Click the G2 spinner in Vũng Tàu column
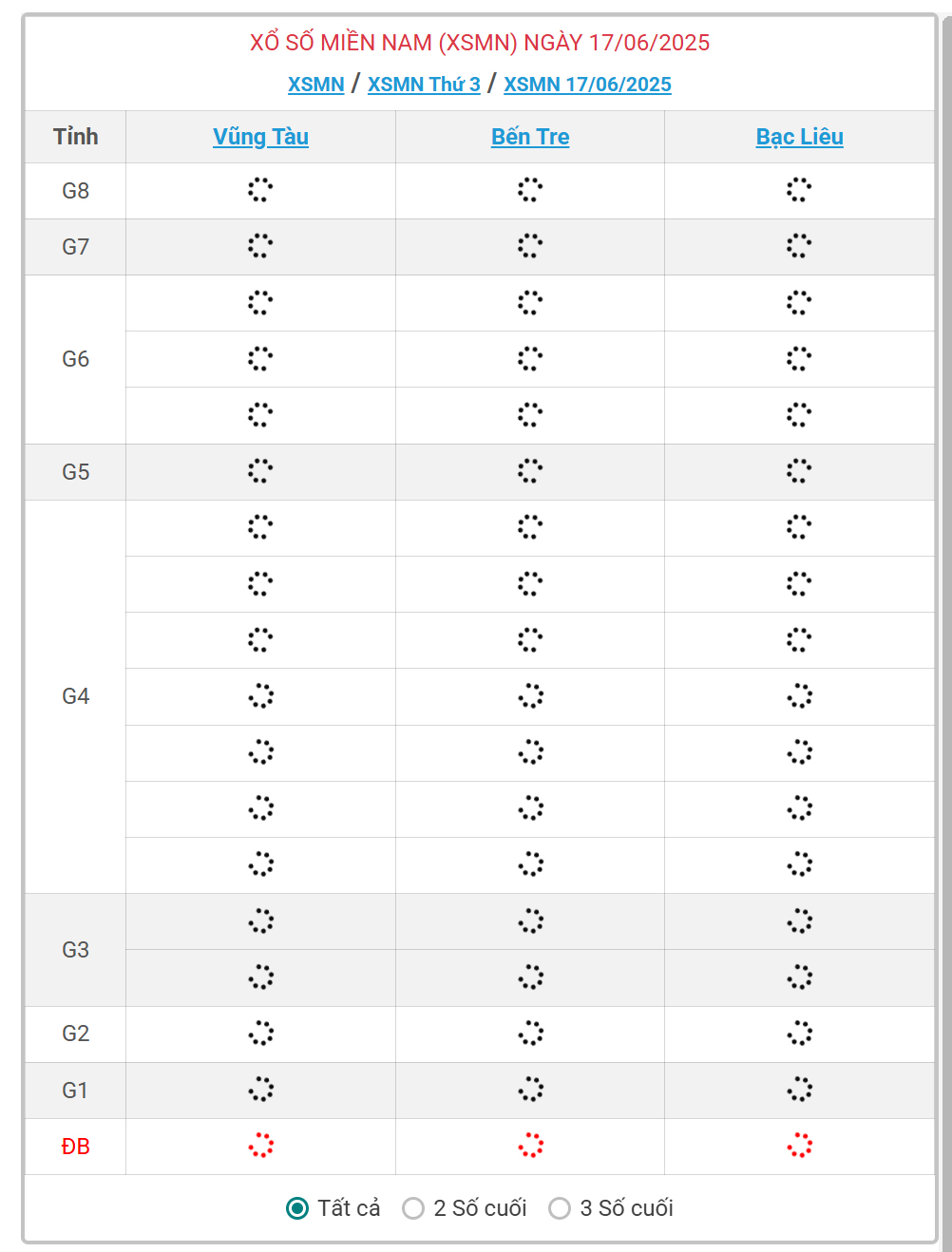This screenshot has width=952, height=1252. tap(260, 1034)
